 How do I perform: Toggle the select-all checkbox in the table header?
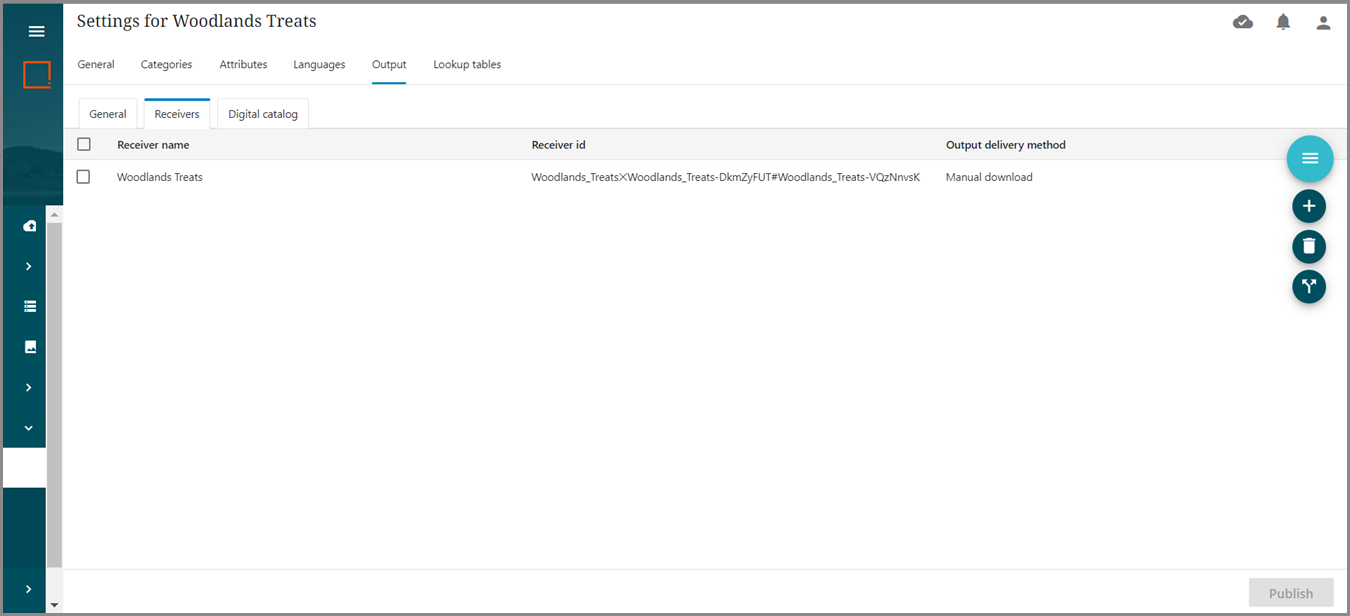[84, 144]
